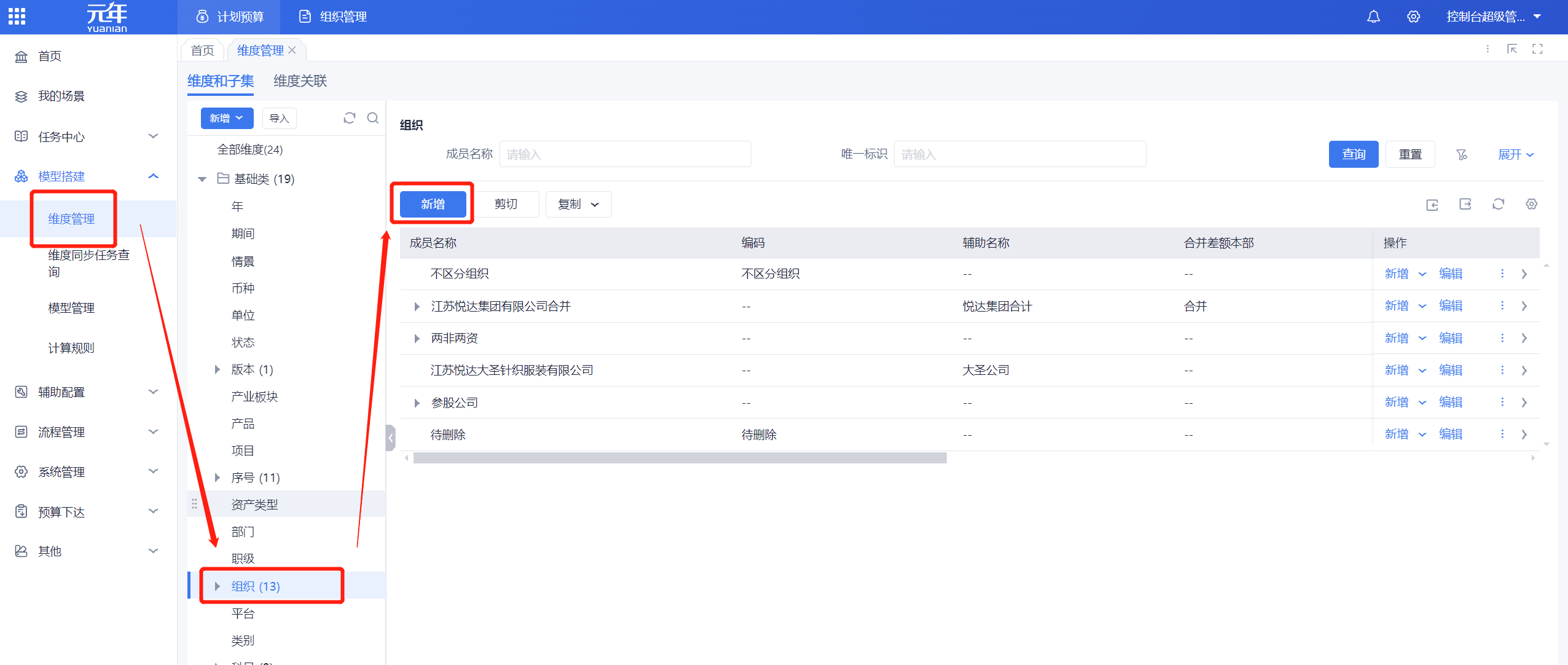Open the 组织管理 top menu

coord(333,17)
